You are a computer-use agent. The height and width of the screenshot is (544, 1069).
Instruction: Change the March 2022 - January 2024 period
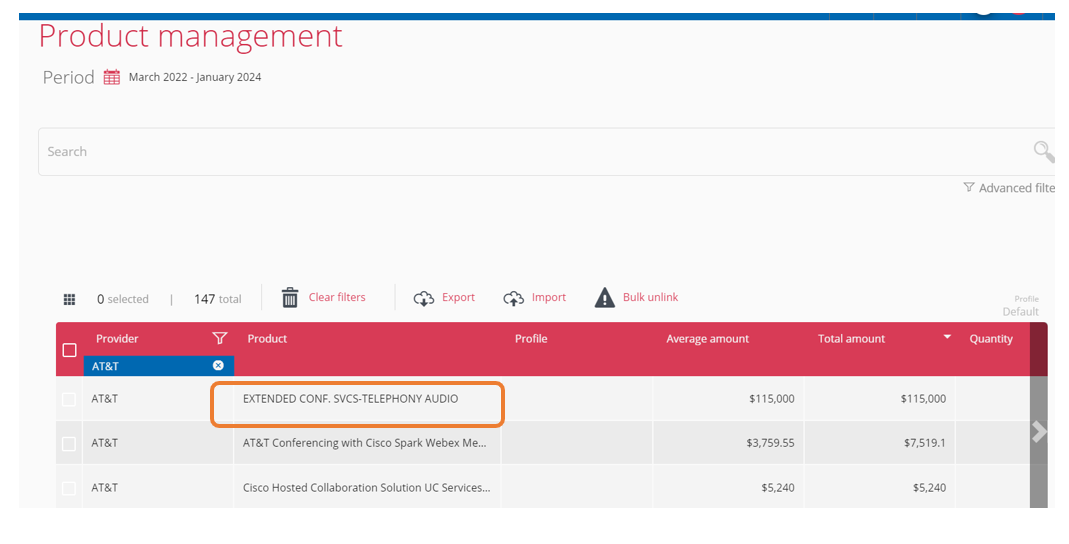195,77
